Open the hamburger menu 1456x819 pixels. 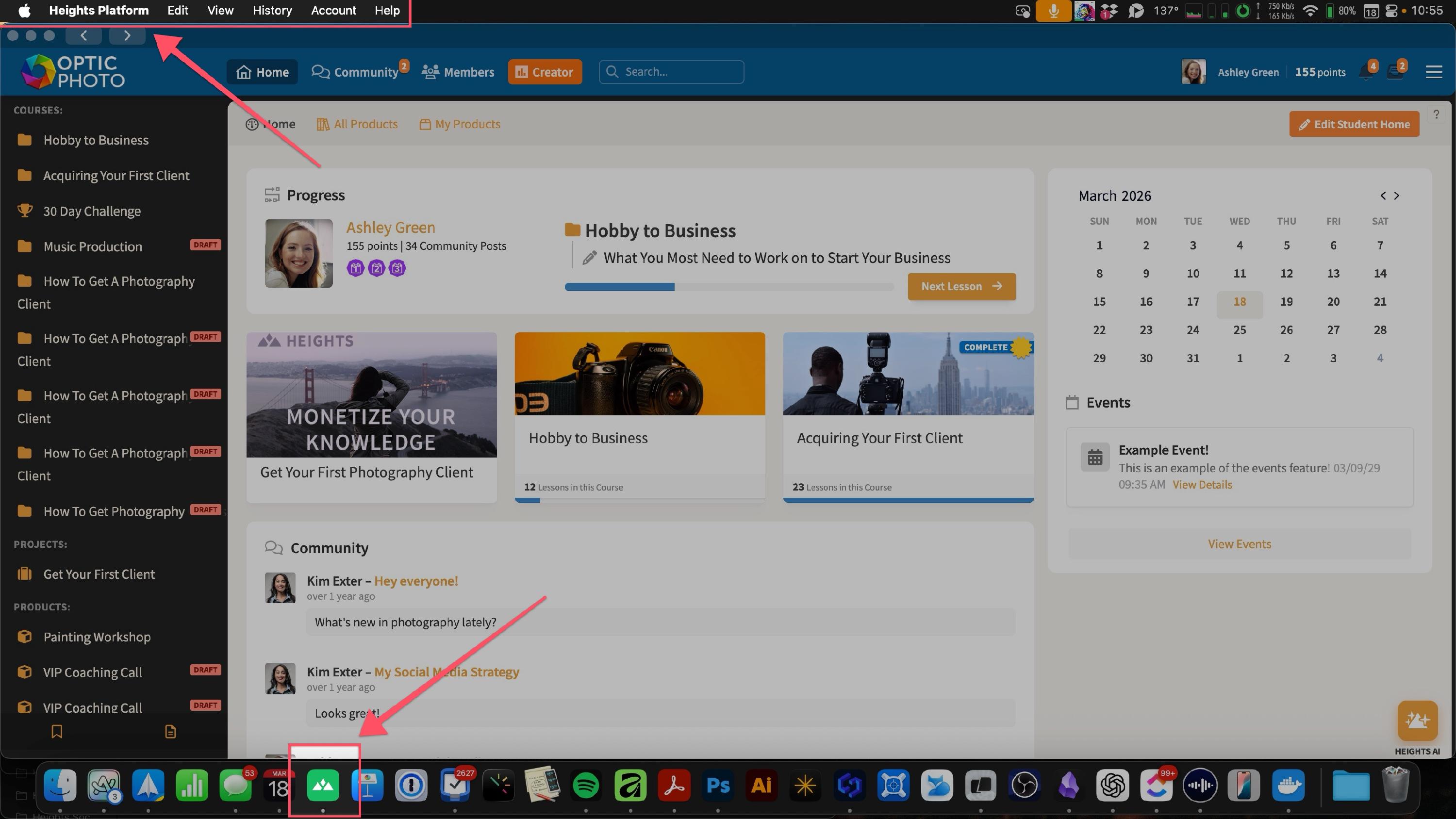tap(1433, 72)
